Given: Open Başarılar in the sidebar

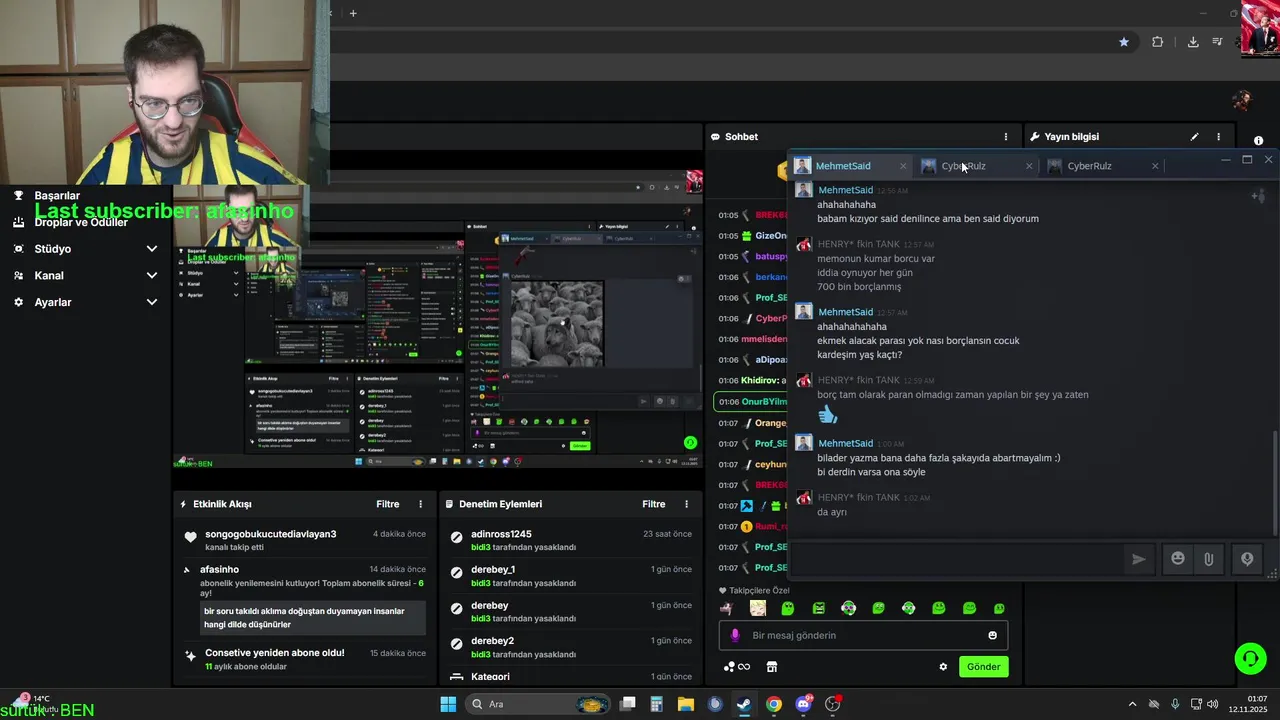Looking at the screenshot, I should pyautogui.click(x=57, y=196).
